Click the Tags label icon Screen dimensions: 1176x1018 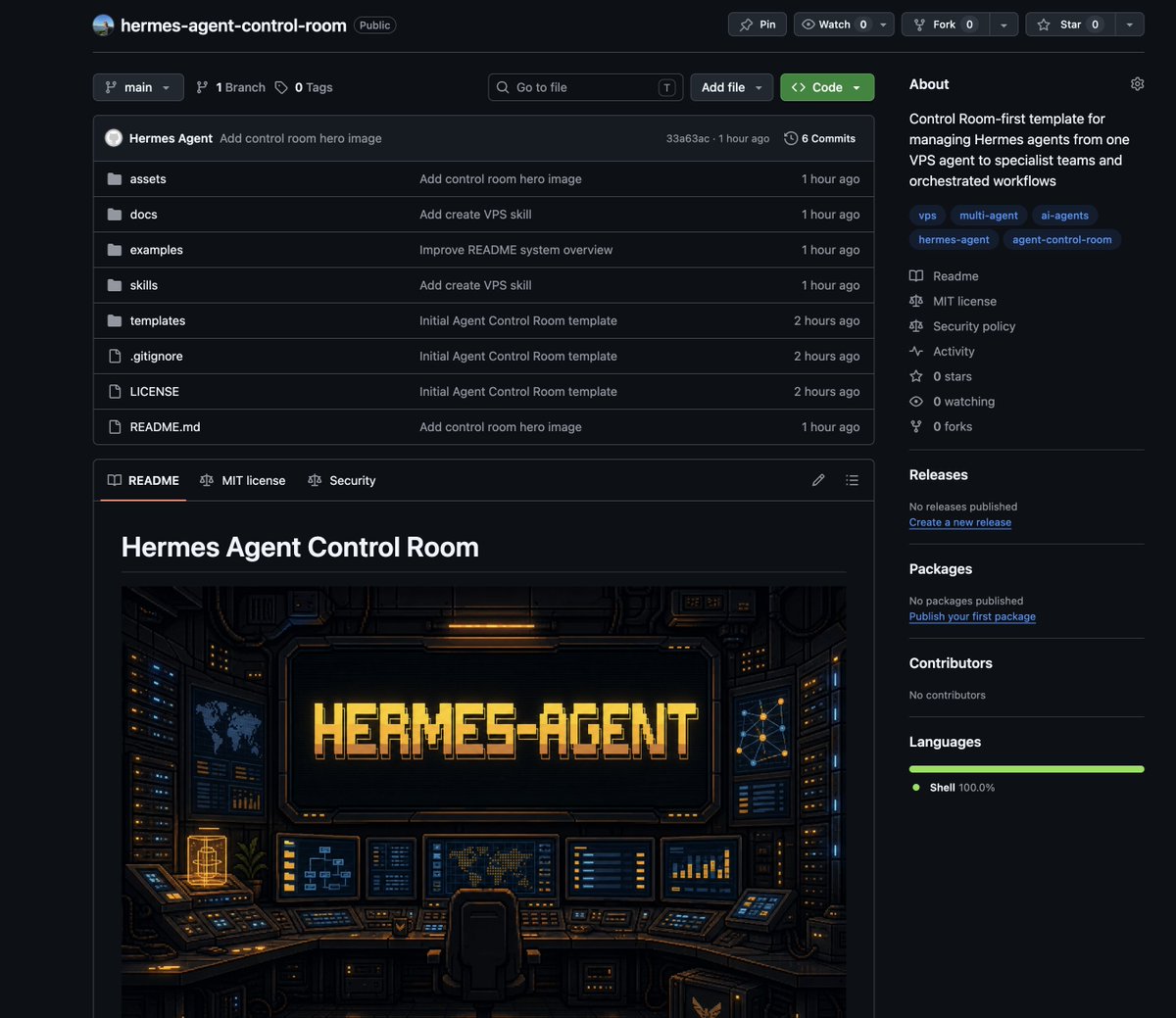pyautogui.click(x=281, y=87)
